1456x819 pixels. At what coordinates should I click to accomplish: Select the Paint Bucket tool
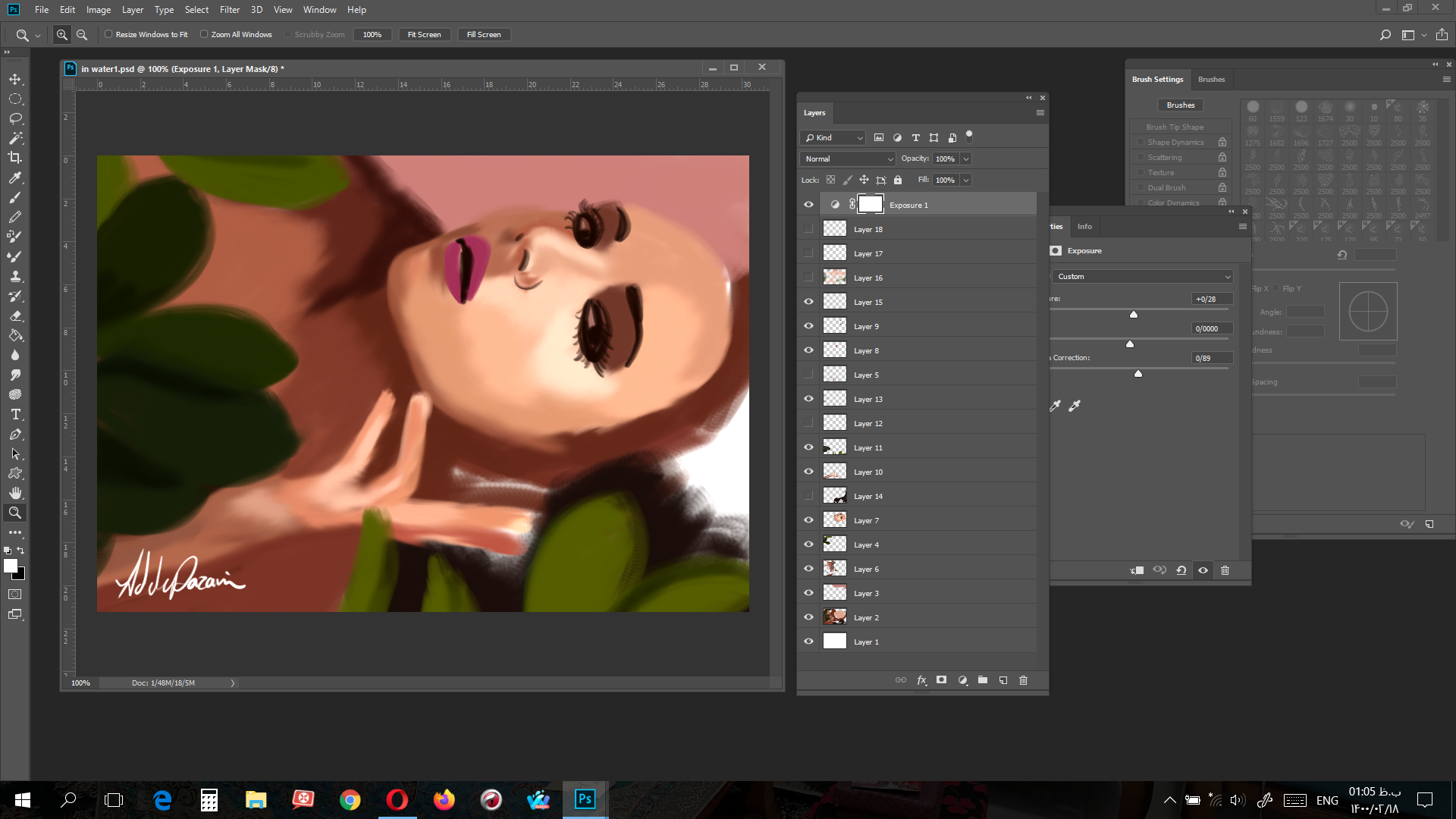tap(15, 335)
